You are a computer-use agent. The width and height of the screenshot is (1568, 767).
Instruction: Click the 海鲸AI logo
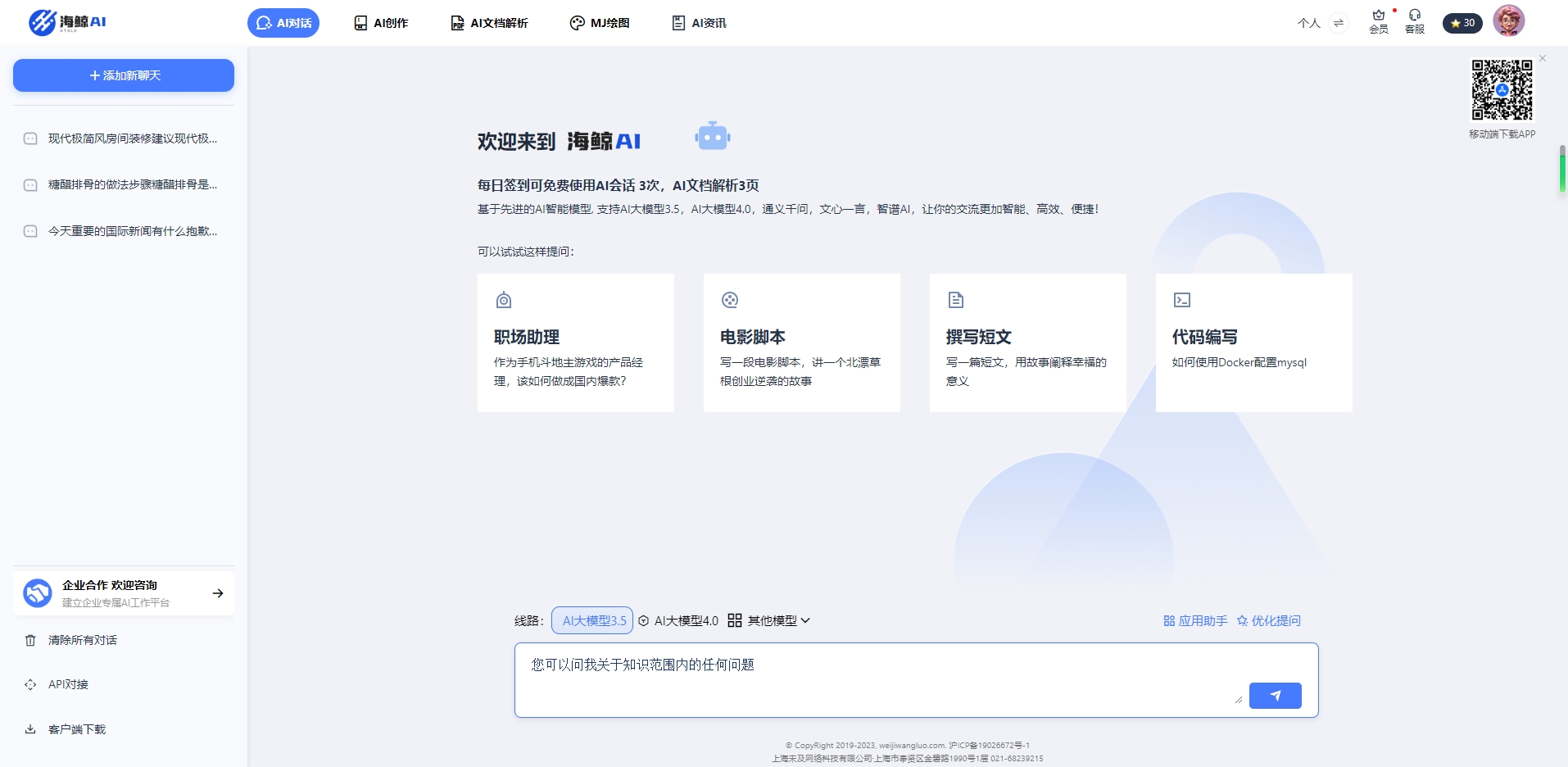[x=67, y=22]
